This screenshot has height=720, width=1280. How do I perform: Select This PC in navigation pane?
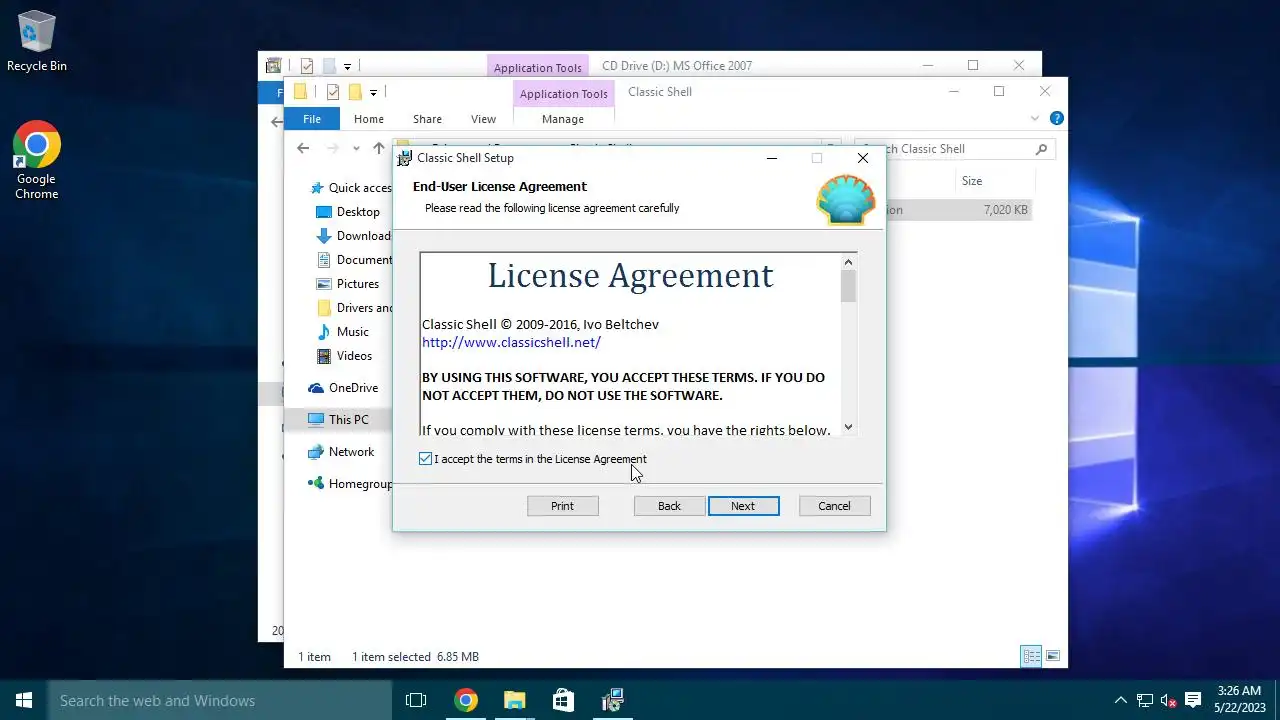[338, 420]
